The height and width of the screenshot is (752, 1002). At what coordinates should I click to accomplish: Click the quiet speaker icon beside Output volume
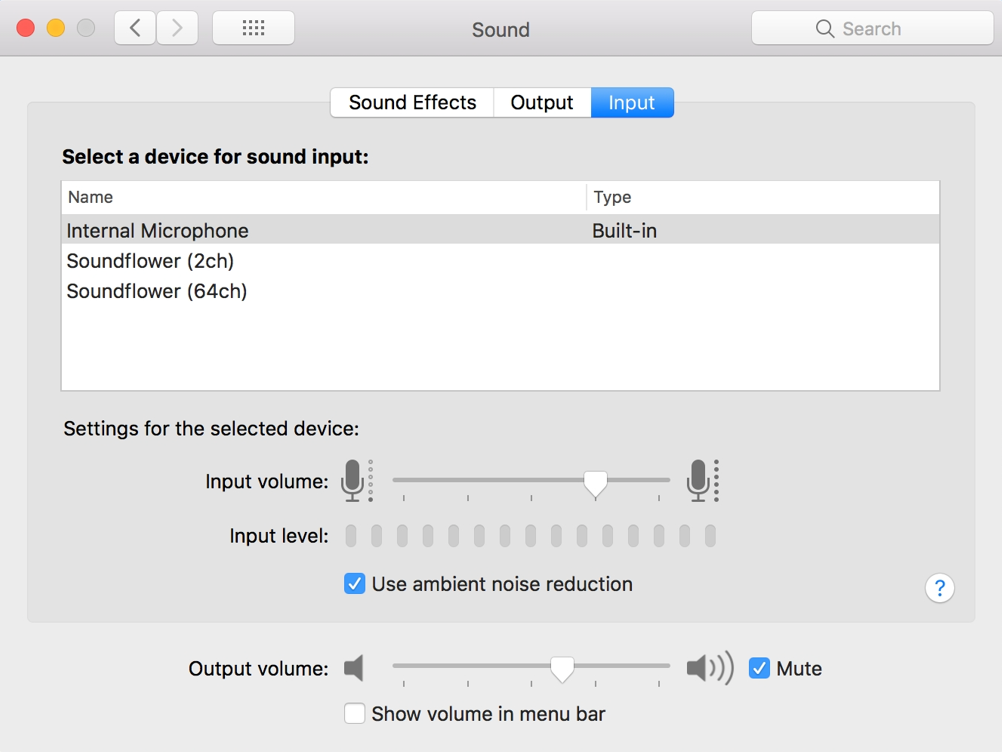coord(354,668)
